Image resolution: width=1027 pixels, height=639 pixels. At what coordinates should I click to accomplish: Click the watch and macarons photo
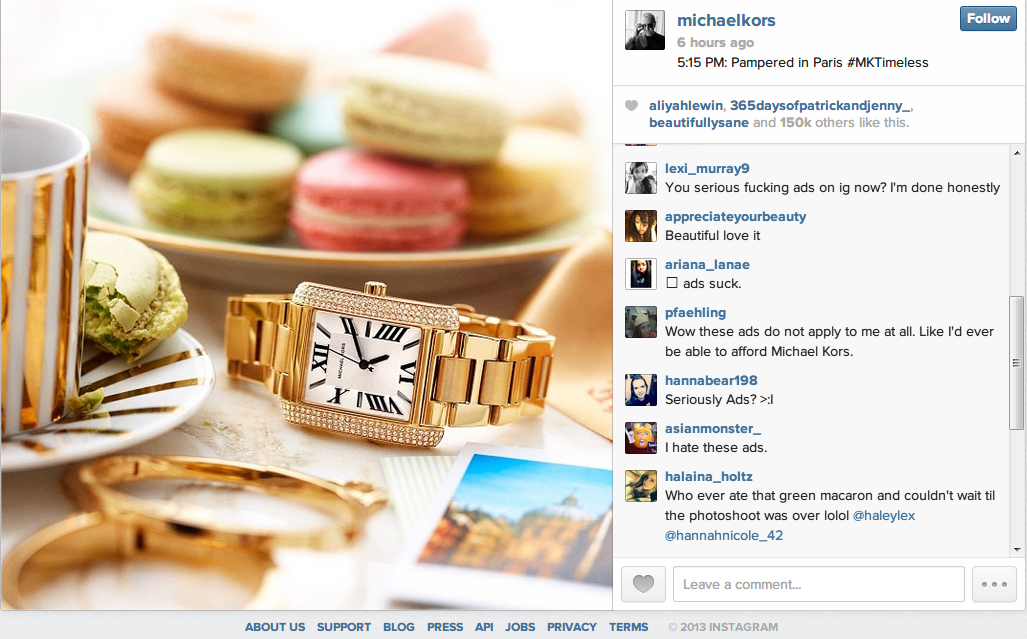[307, 305]
